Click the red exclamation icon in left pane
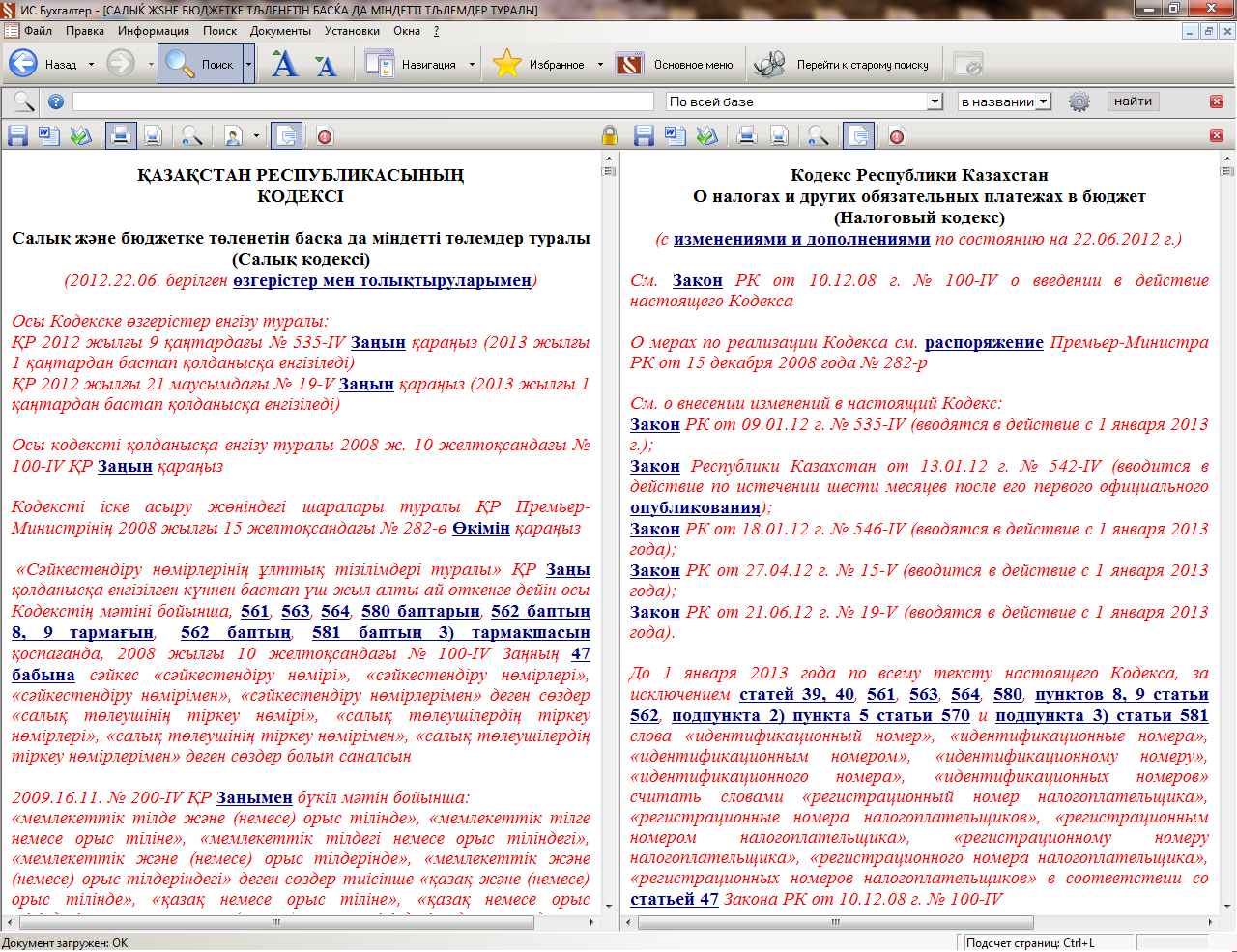 coord(325,135)
